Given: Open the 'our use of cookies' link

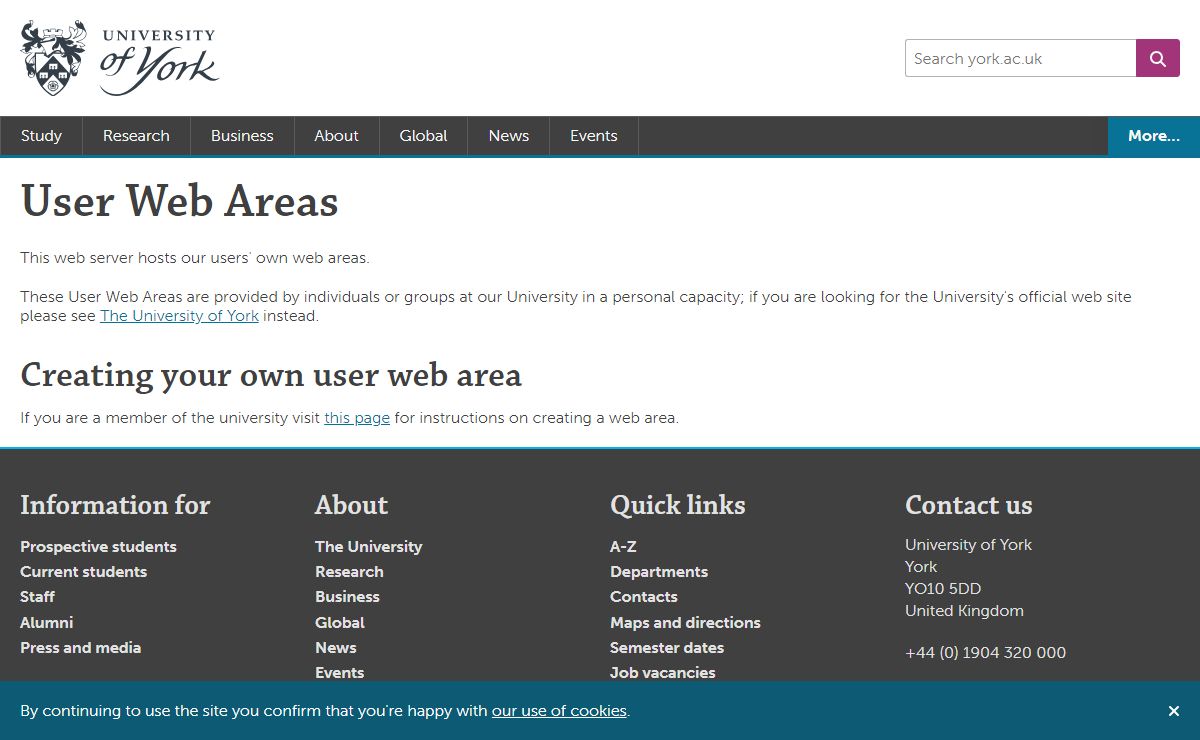Looking at the screenshot, I should tap(559, 711).
